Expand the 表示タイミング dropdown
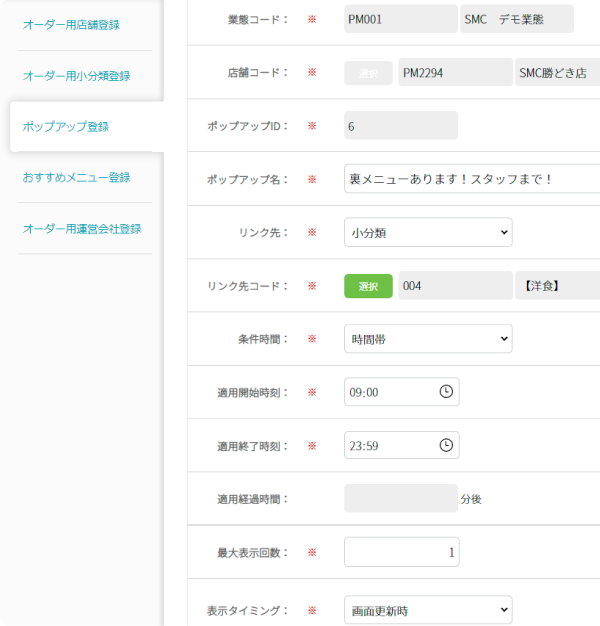The height and width of the screenshot is (626, 600). tap(427, 610)
